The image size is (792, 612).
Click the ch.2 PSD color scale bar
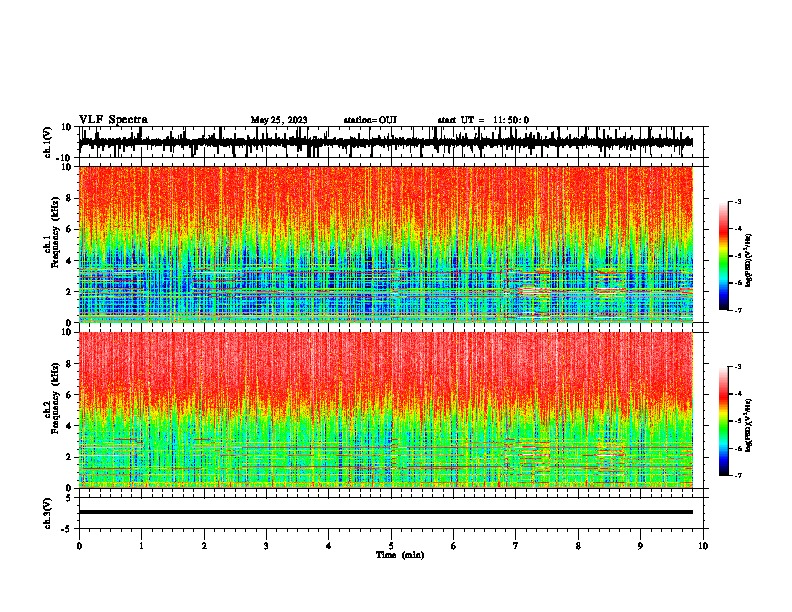pos(724,421)
